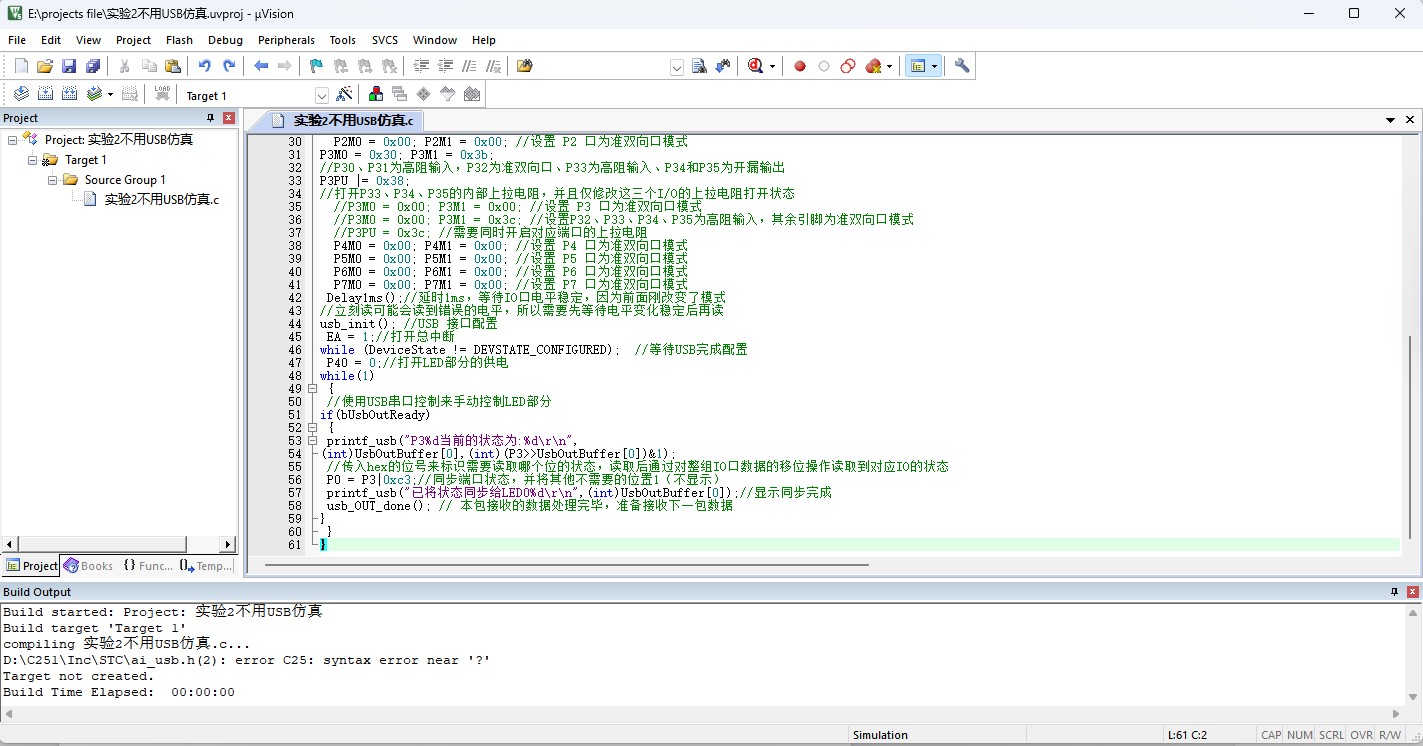Open the Flash menu

pyautogui.click(x=180, y=40)
